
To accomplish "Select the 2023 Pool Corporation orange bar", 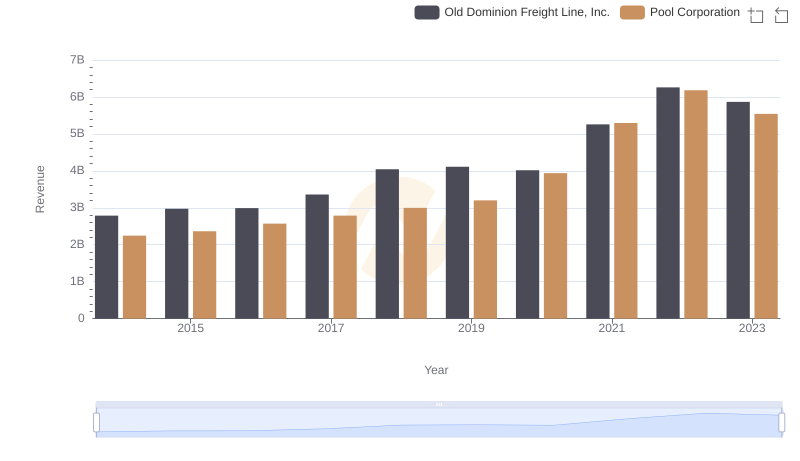I will coord(766,216).
